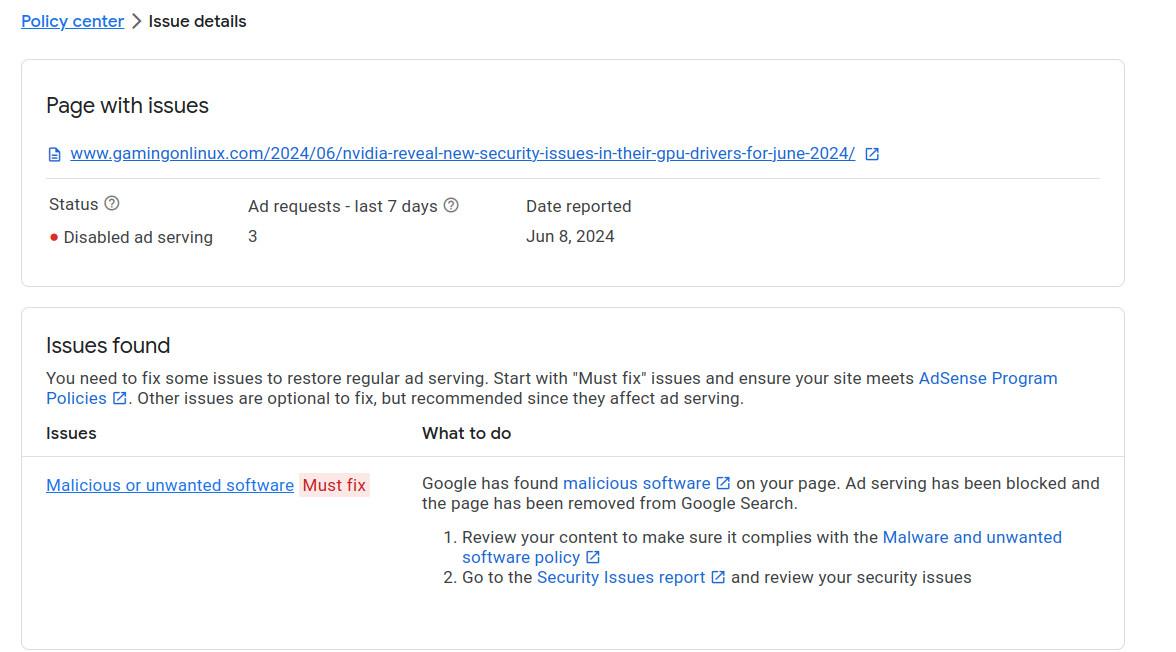Click the Policy center breadcrumb link
Viewport: 1176px width, 652px height.
pos(72,21)
